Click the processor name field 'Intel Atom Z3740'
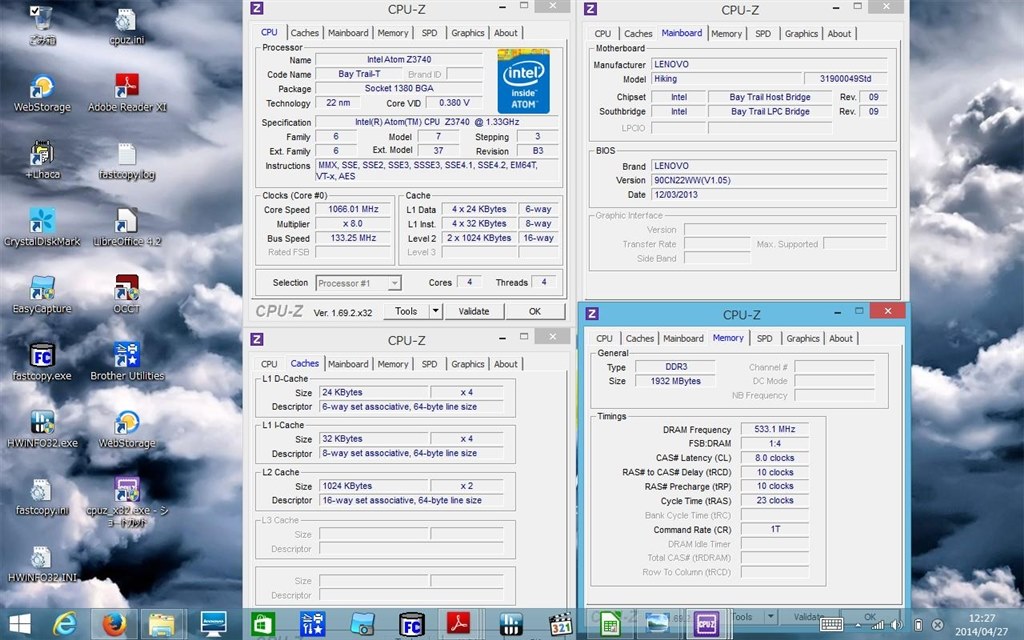 tap(399, 59)
